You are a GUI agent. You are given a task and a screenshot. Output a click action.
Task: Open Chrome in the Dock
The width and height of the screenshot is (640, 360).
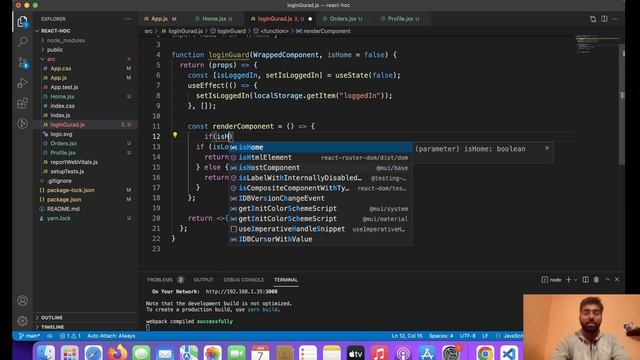coord(484,353)
